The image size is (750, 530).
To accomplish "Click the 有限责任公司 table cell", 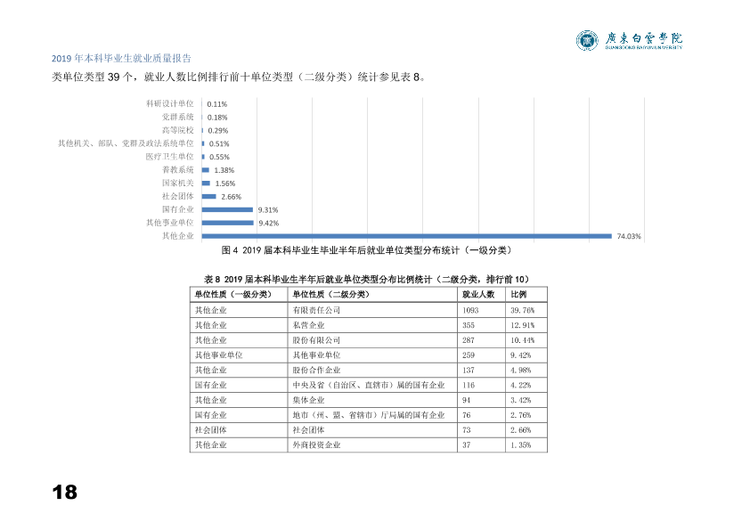I will coord(316,310).
